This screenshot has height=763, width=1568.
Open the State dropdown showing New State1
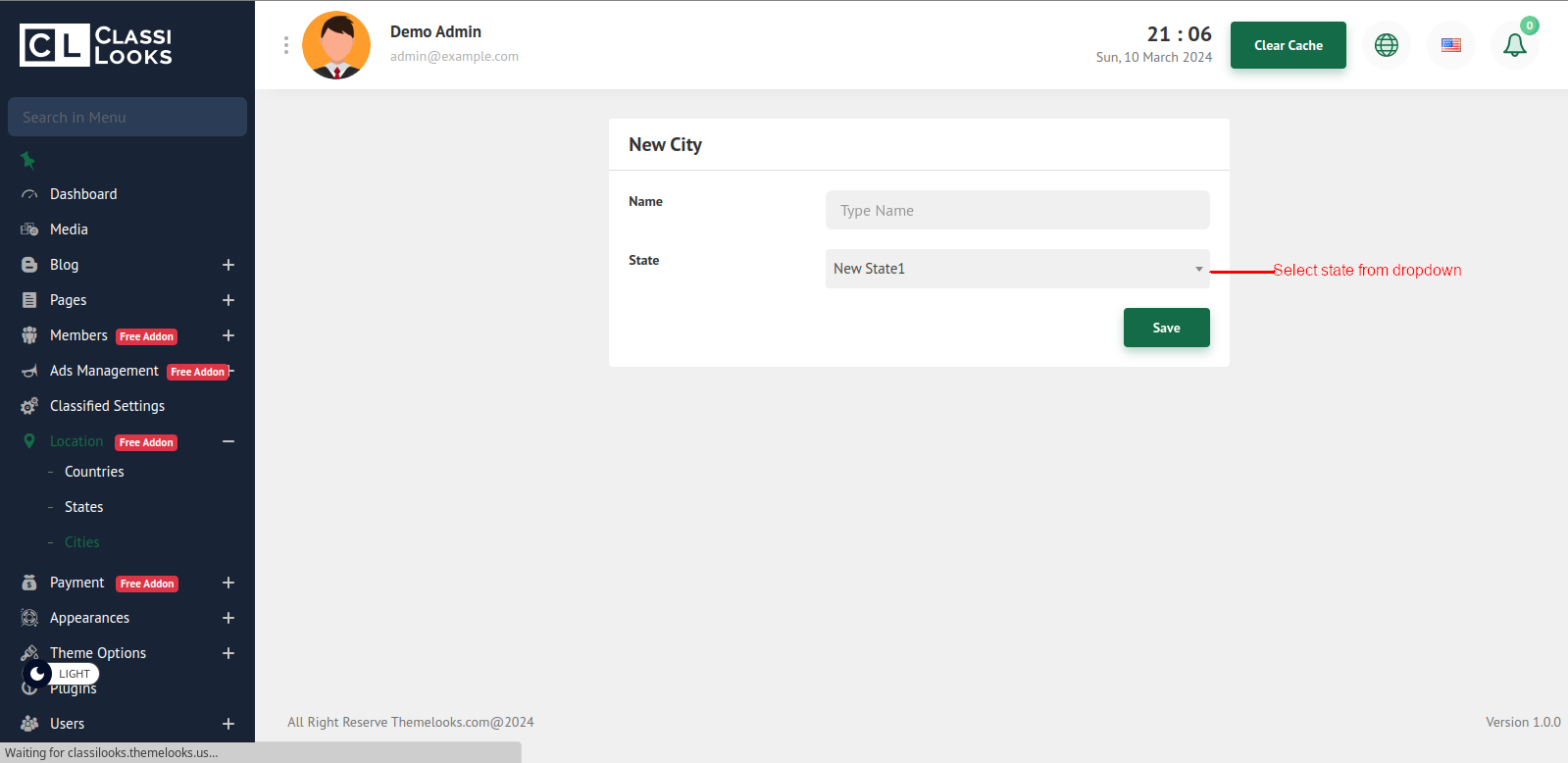(1017, 269)
